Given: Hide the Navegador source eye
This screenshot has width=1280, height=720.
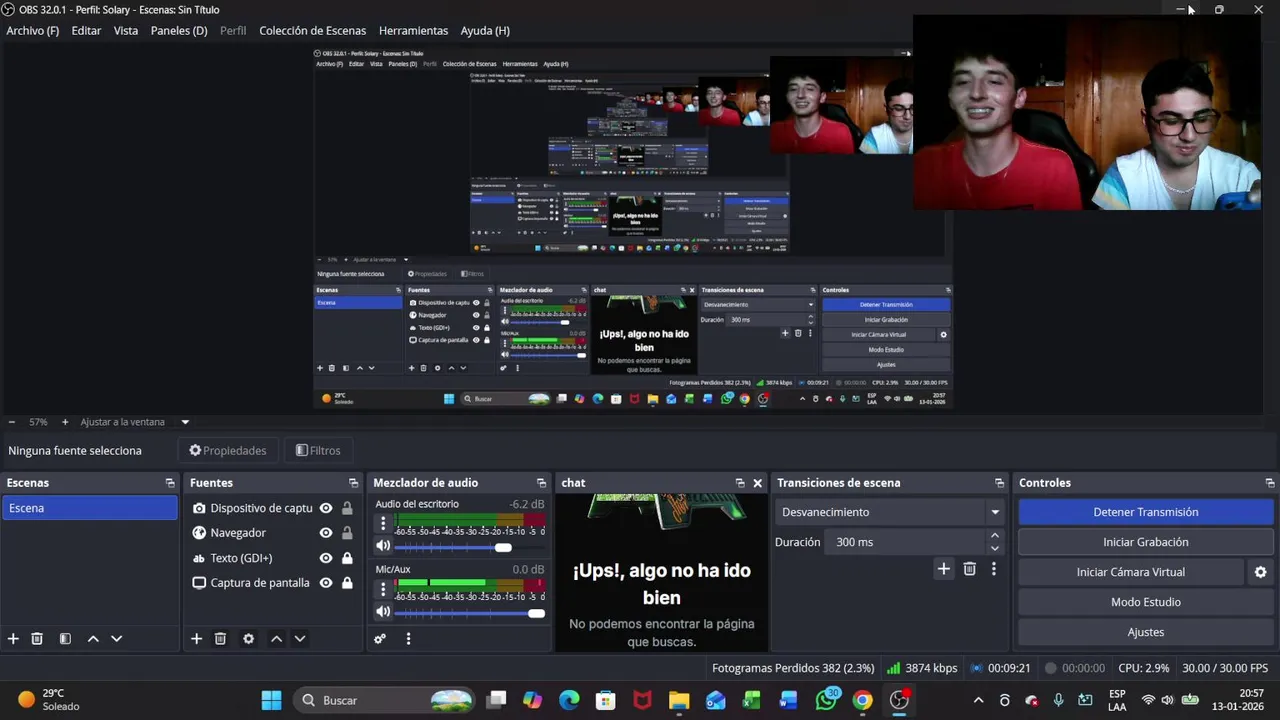Looking at the screenshot, I should [x=326, y=533].
